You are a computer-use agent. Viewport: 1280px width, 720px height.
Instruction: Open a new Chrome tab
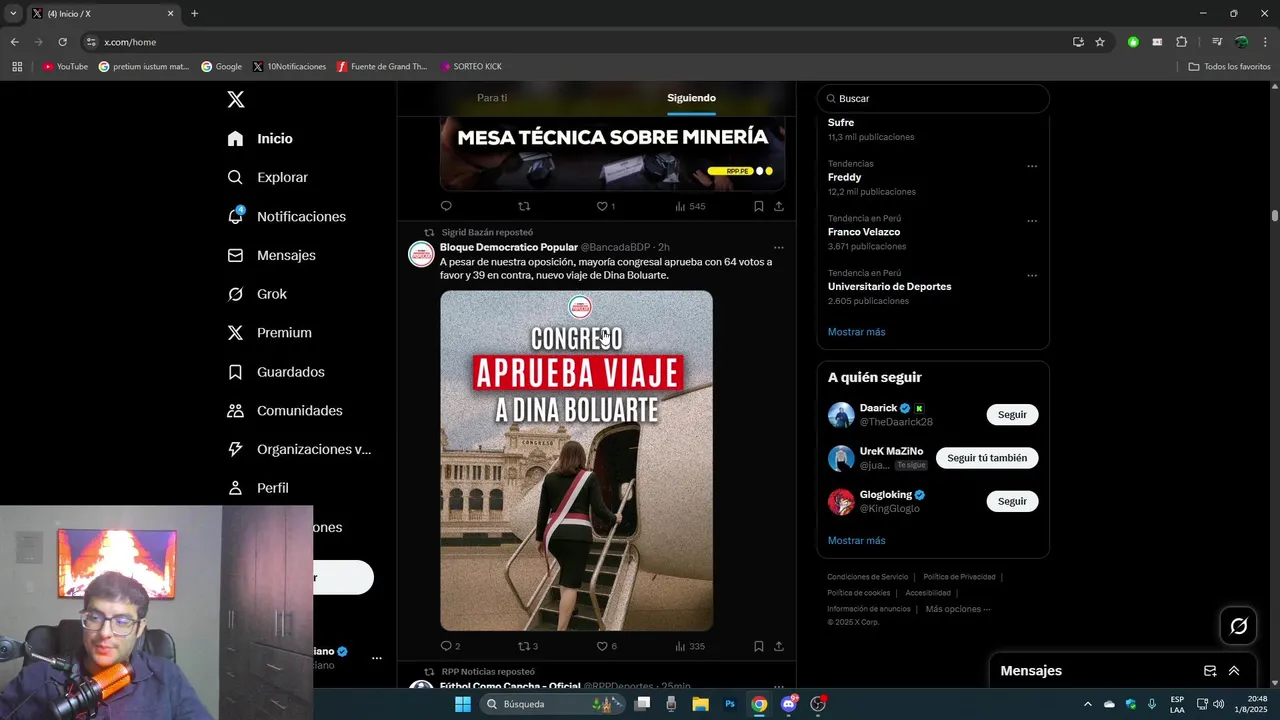click(x=194, y=14)
